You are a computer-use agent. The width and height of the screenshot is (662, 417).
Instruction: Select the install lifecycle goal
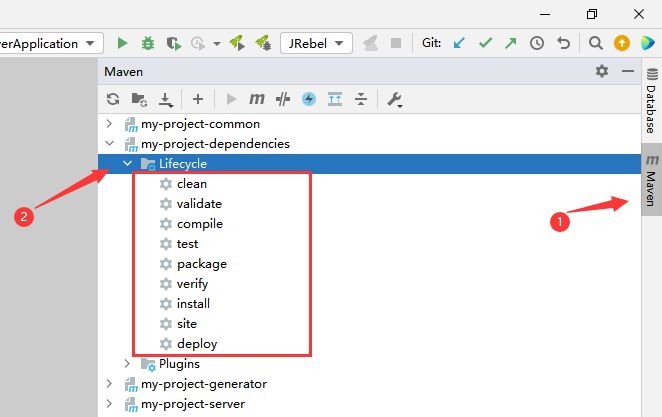[x=193, y=304]
